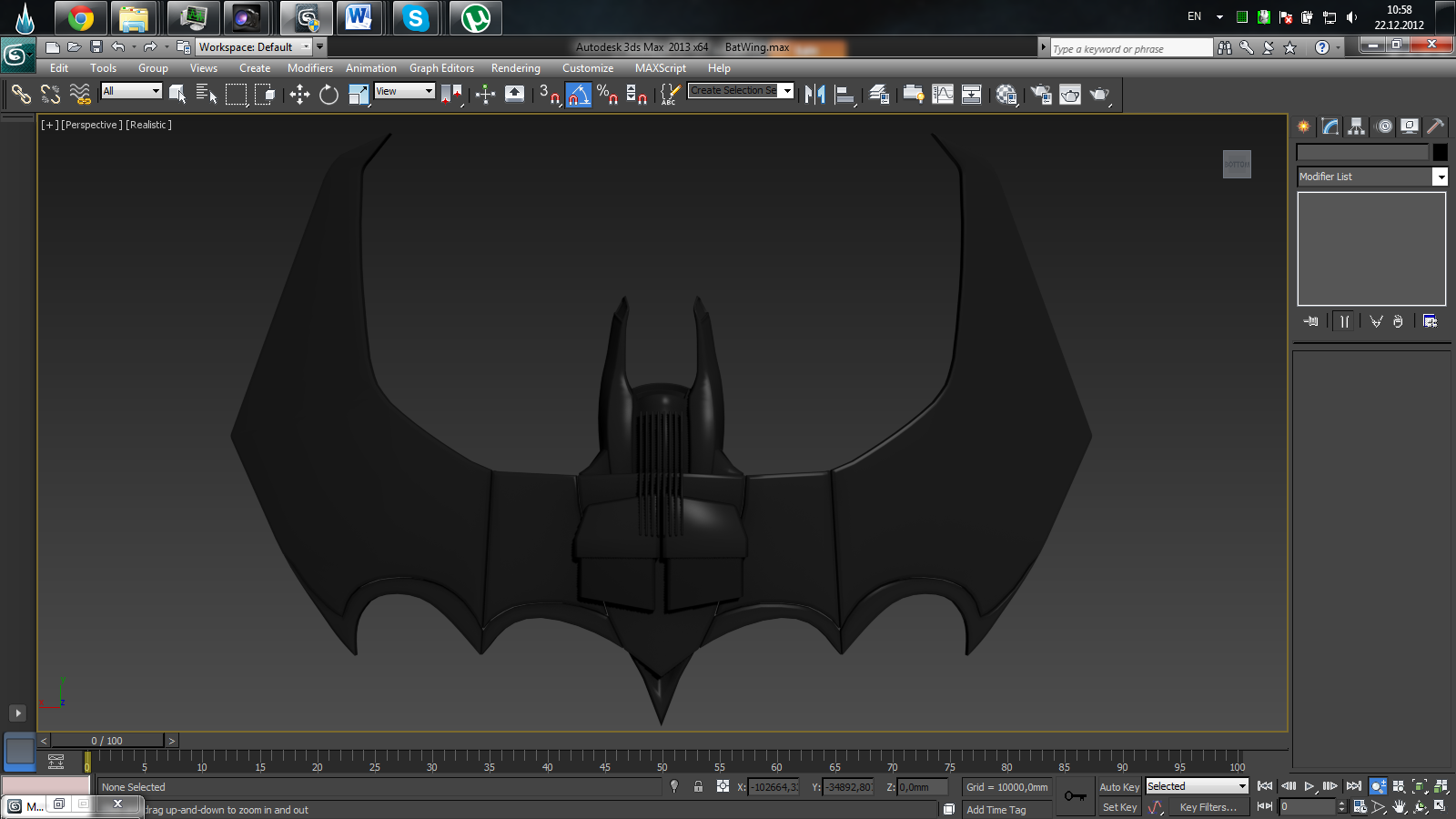The image size is (1456, 819).
Task: Toggle Absolute/Offset transform type-in mode
Action: (723, 786)
